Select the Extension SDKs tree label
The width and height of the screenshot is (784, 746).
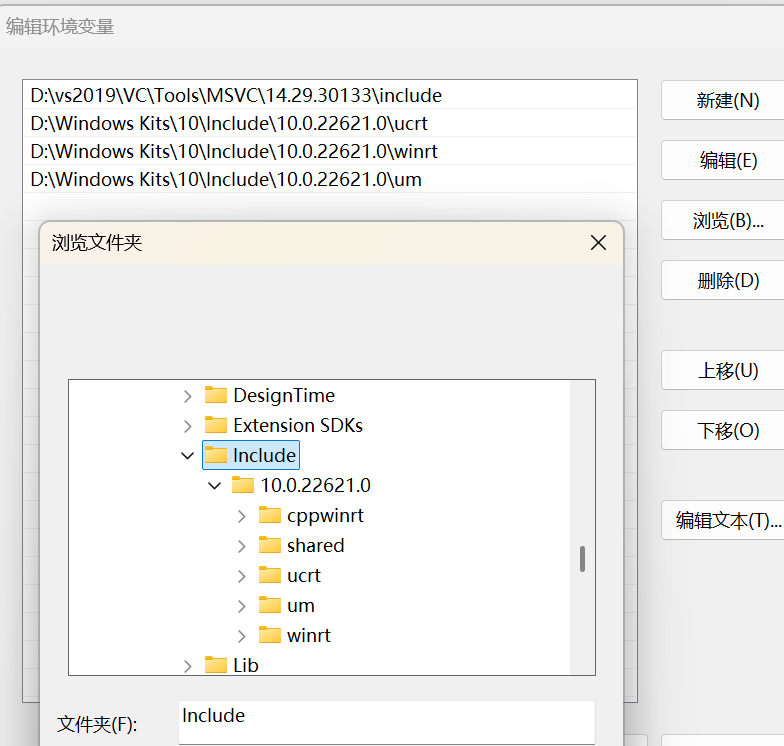click(x=298, y=426)
